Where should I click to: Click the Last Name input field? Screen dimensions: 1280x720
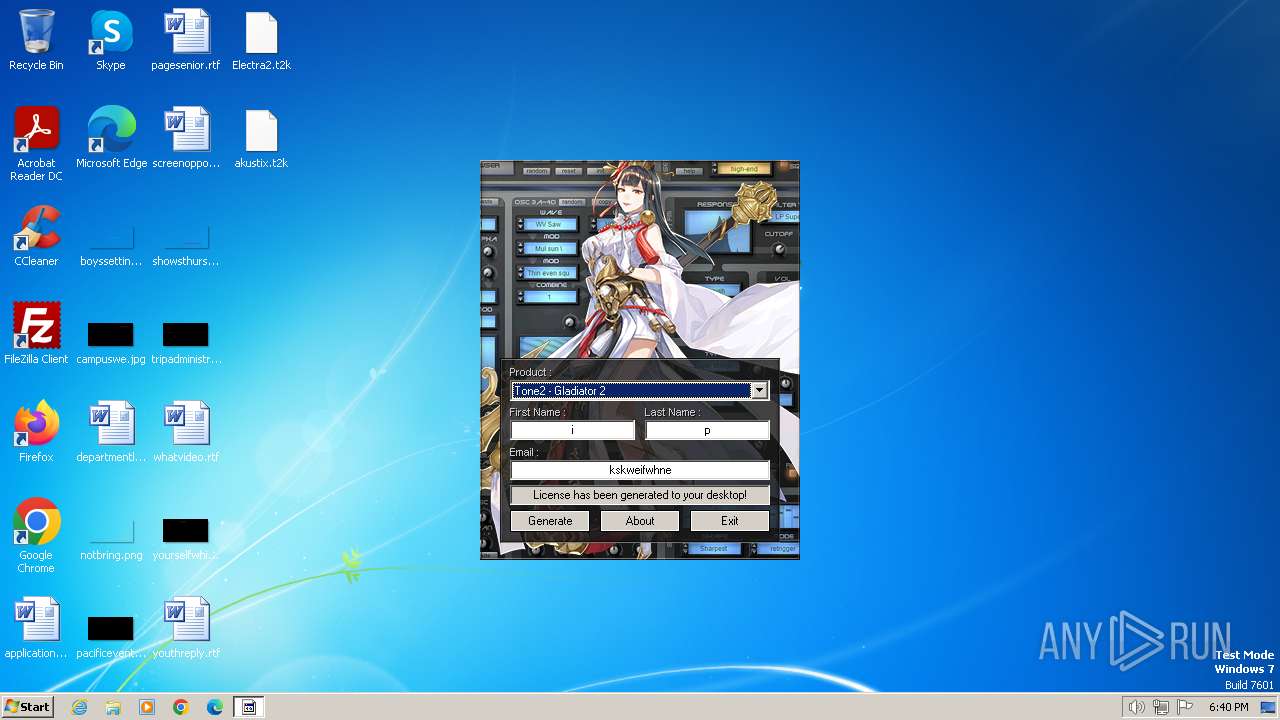707,430
